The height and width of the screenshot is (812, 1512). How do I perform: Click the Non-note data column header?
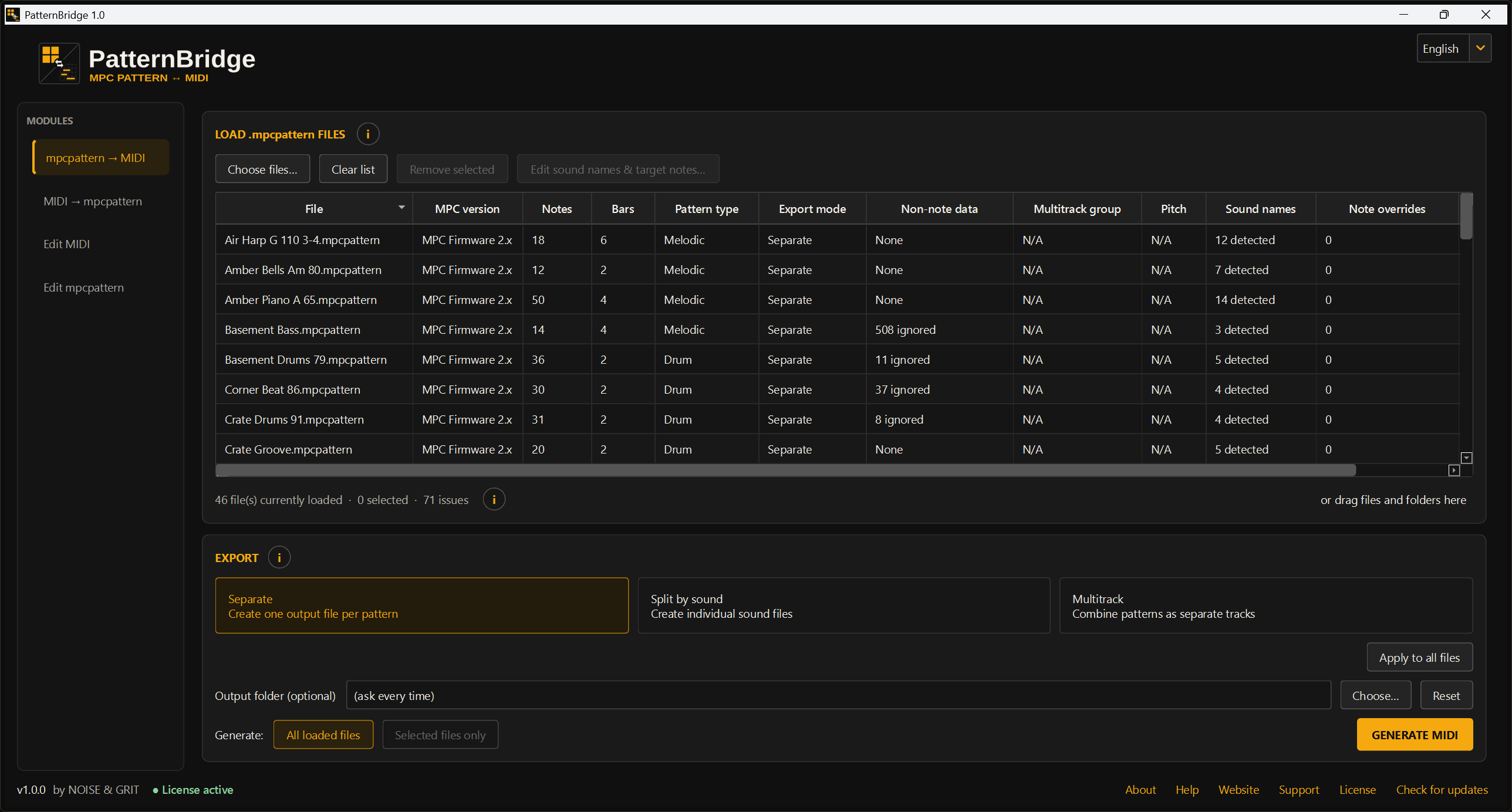pos(939,209)
